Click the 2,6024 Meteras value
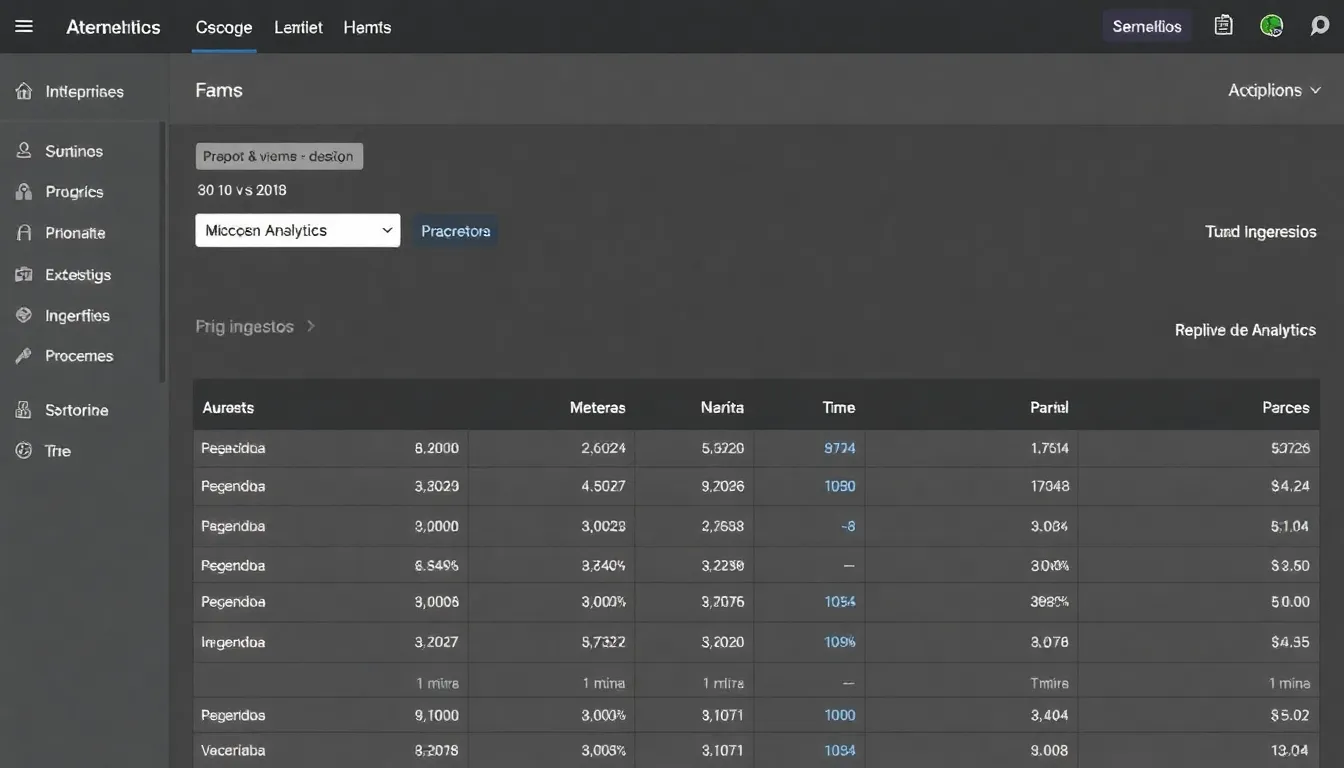Image resolution: width=1344 pixels, height=768 pixels. [x=604, y=448]
